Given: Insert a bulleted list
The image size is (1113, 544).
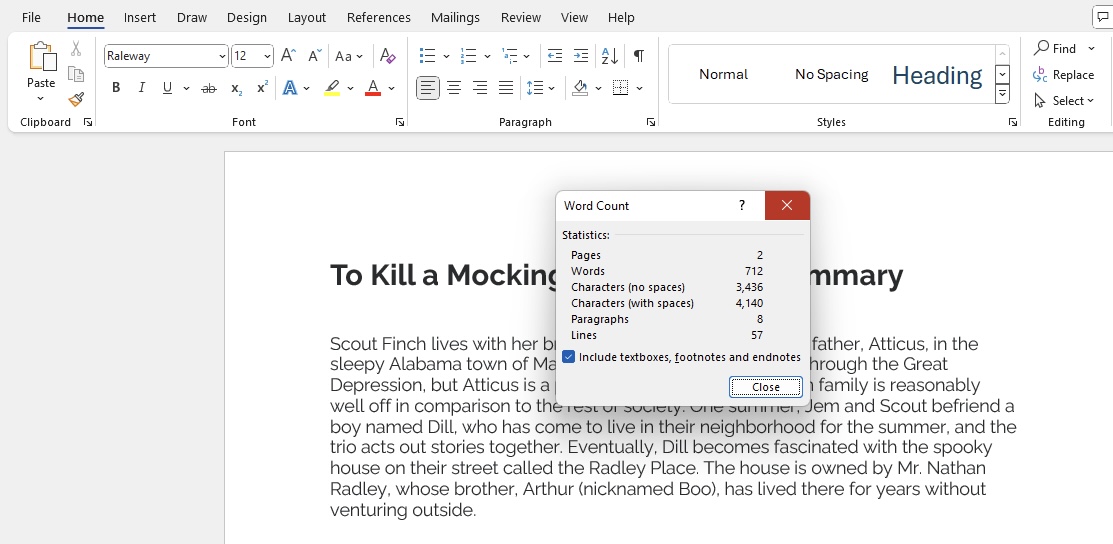Looking at the screenshot, I should click(x=427, y=55).
